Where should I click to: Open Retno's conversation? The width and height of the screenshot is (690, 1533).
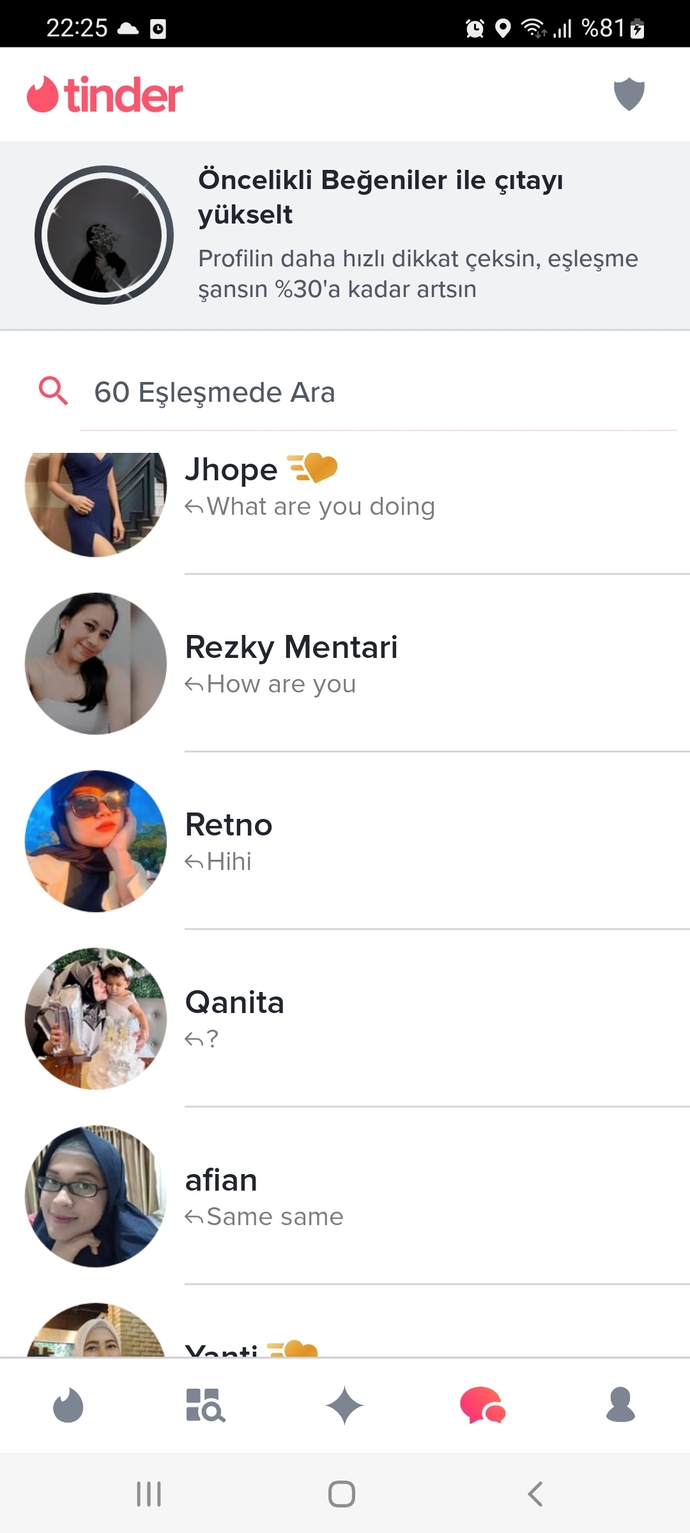point(345,841)
